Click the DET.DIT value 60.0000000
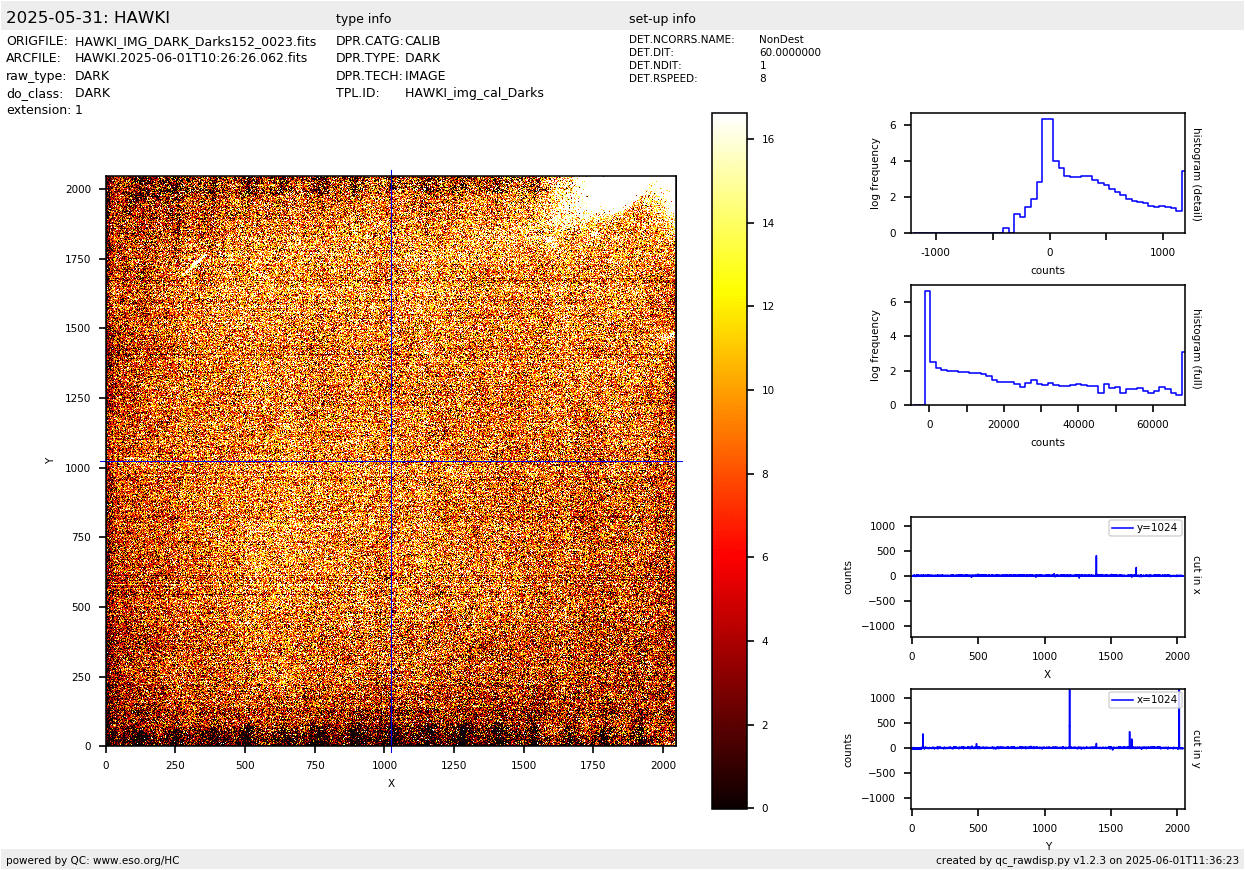The image size is (1245, 870). click(789, 53)
